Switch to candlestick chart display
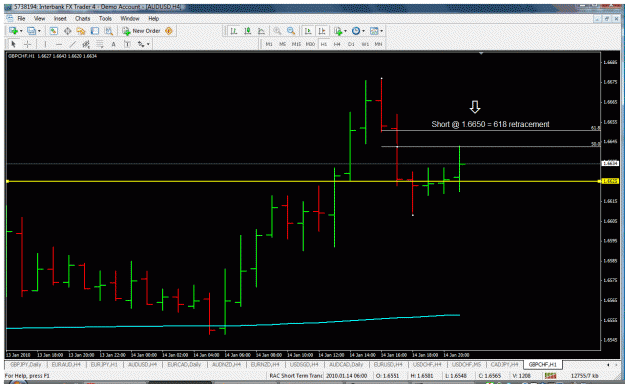This screenshot has width=625, height=384. 248,31
